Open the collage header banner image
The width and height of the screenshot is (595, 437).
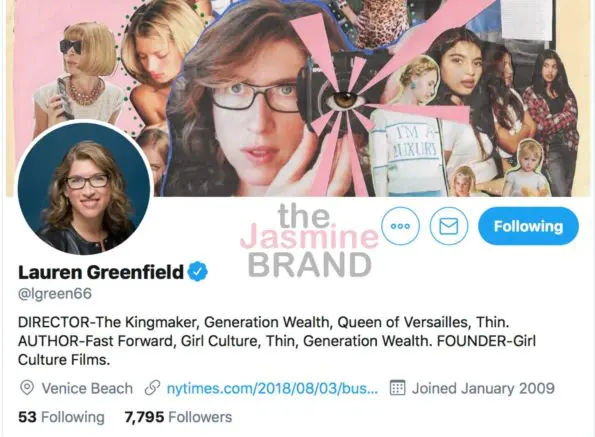click(298, 98)
